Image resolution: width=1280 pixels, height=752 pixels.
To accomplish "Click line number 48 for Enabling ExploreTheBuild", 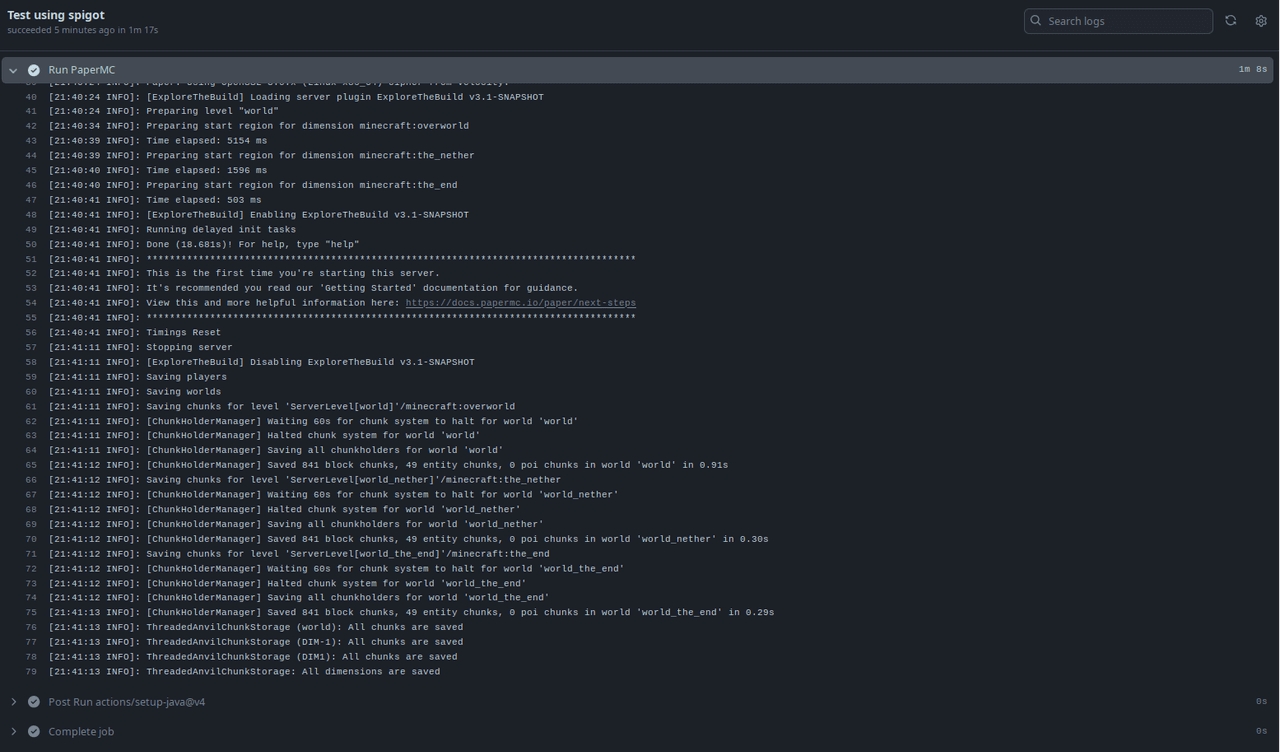I will point(31,215).
